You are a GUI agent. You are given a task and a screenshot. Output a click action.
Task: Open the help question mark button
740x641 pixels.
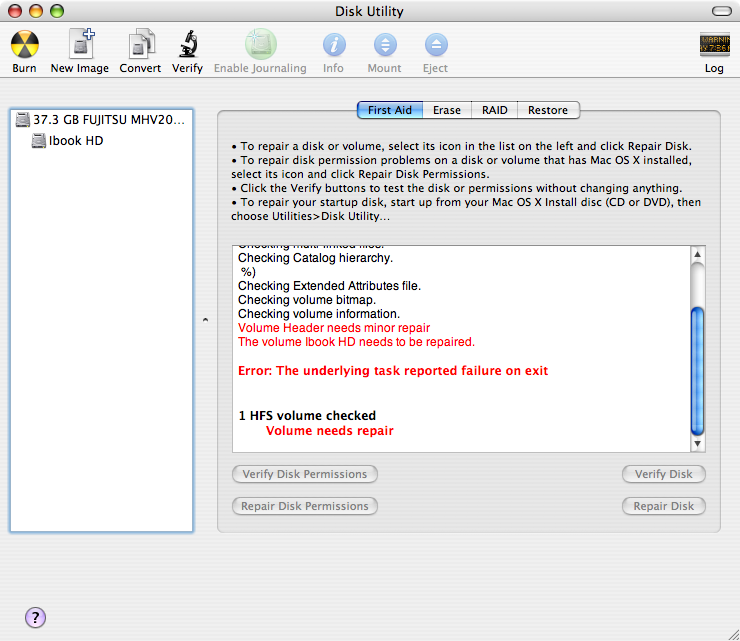tap(35, 617)
